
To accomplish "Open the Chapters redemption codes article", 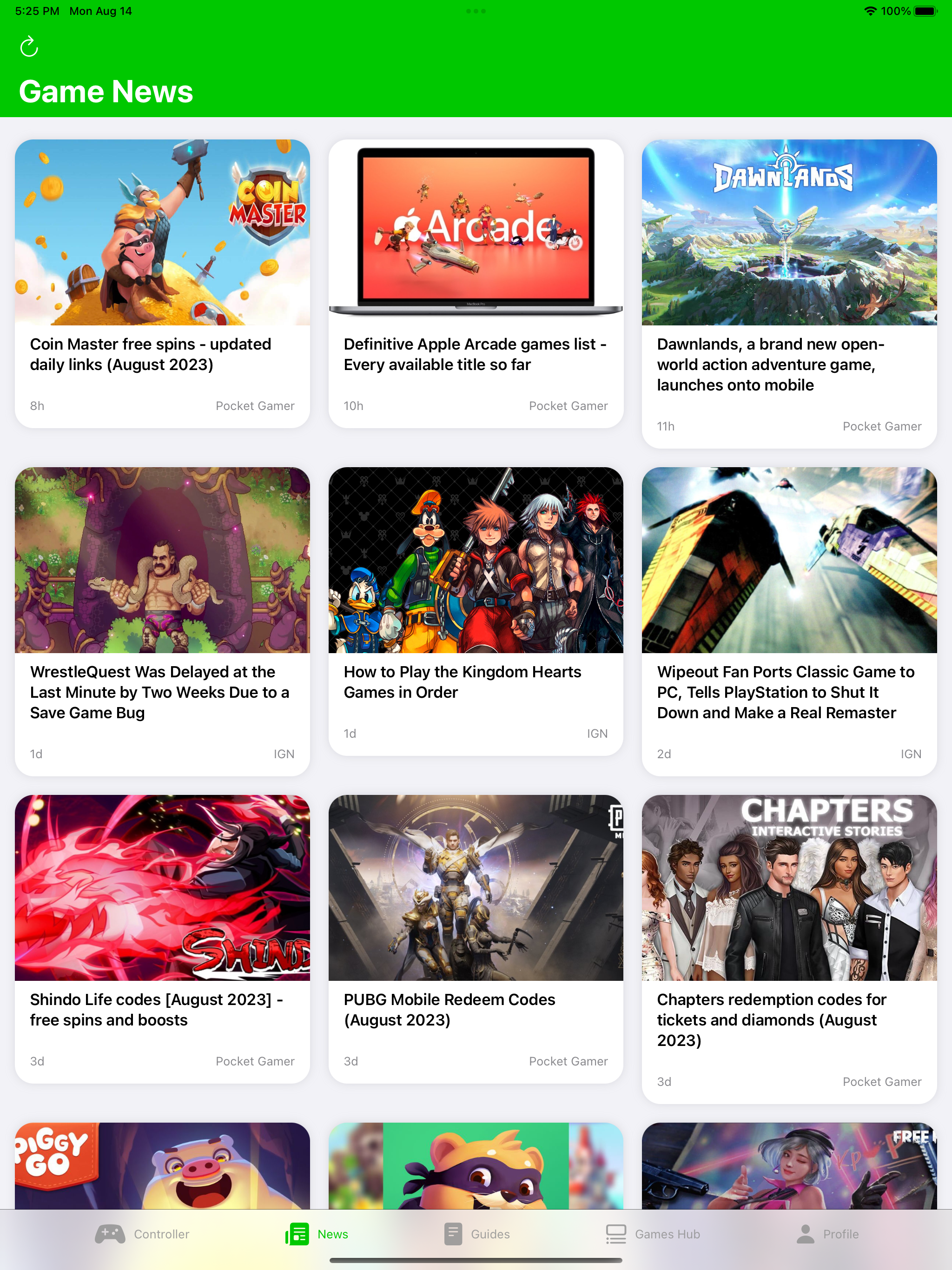I will click(x=789, y=949).
